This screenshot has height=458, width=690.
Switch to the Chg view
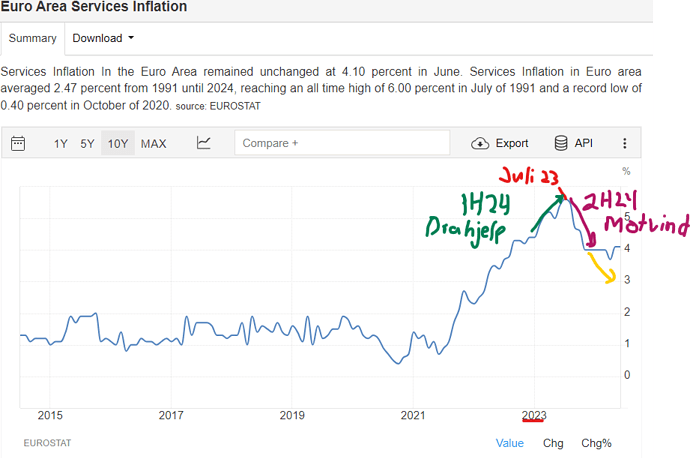[x=553, y=443]
